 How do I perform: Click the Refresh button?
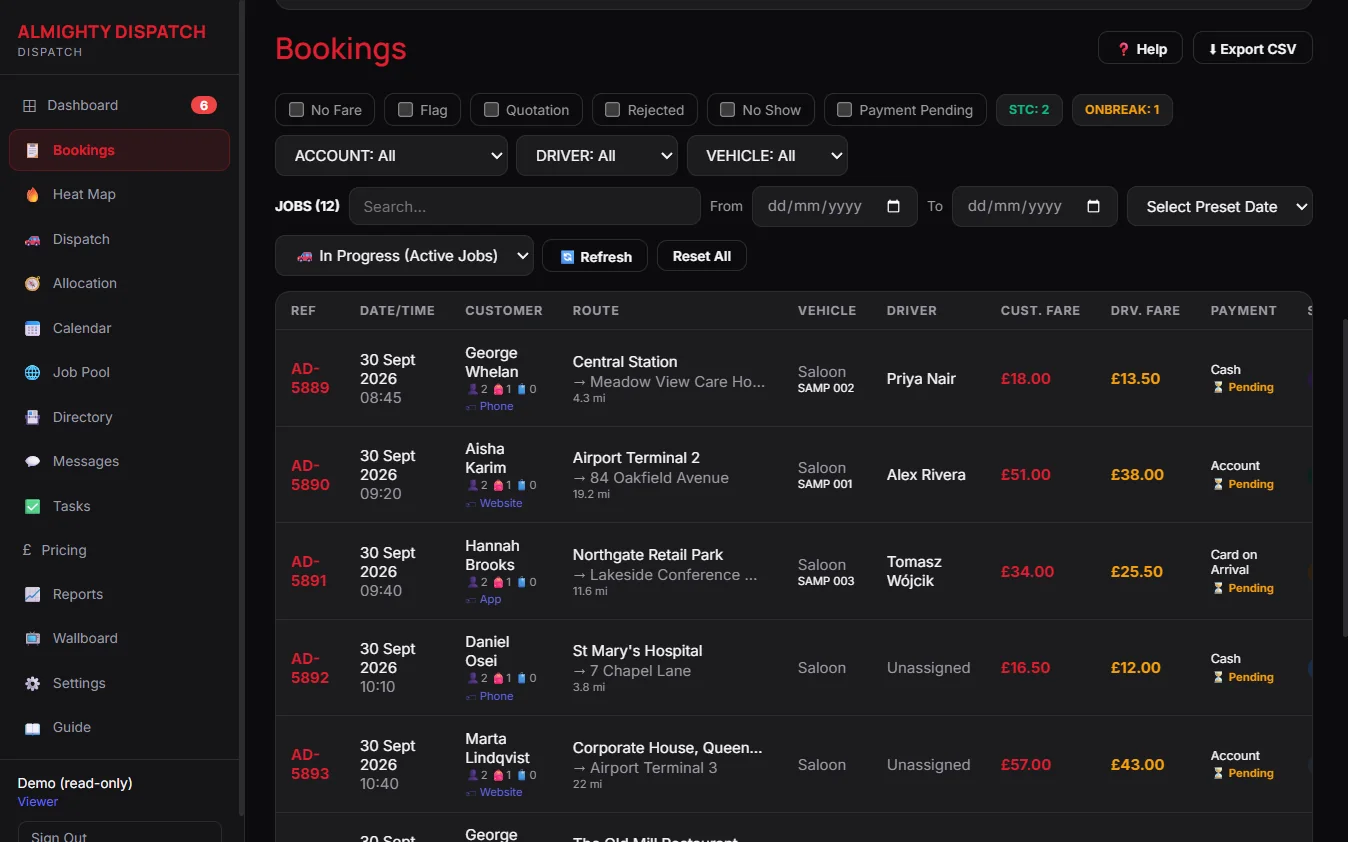click(x=595, y=256)
